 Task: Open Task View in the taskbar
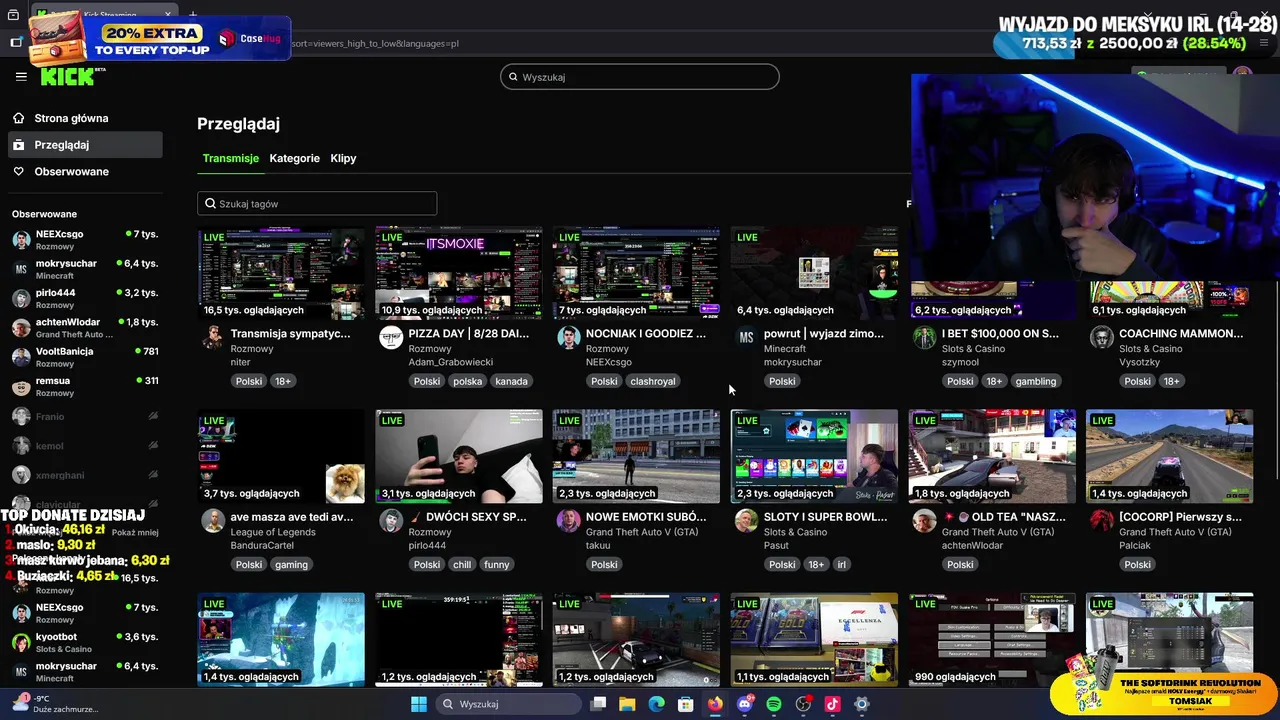598,704
